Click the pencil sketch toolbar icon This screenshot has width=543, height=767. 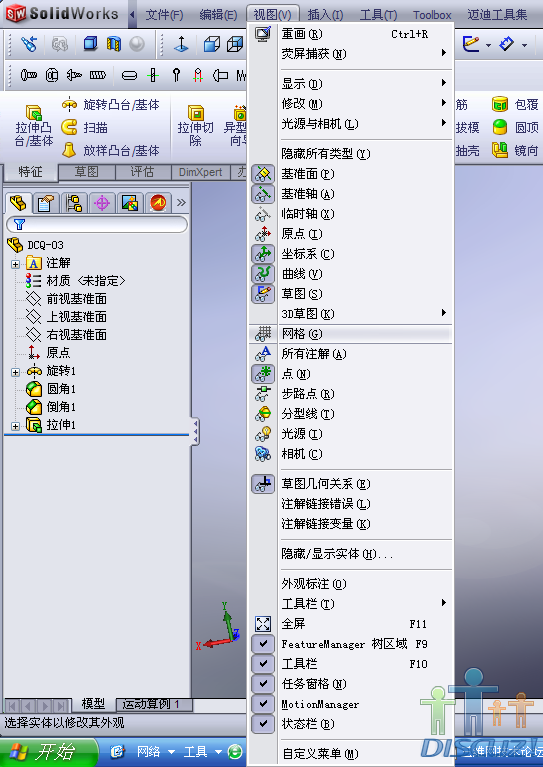(471, 45)
